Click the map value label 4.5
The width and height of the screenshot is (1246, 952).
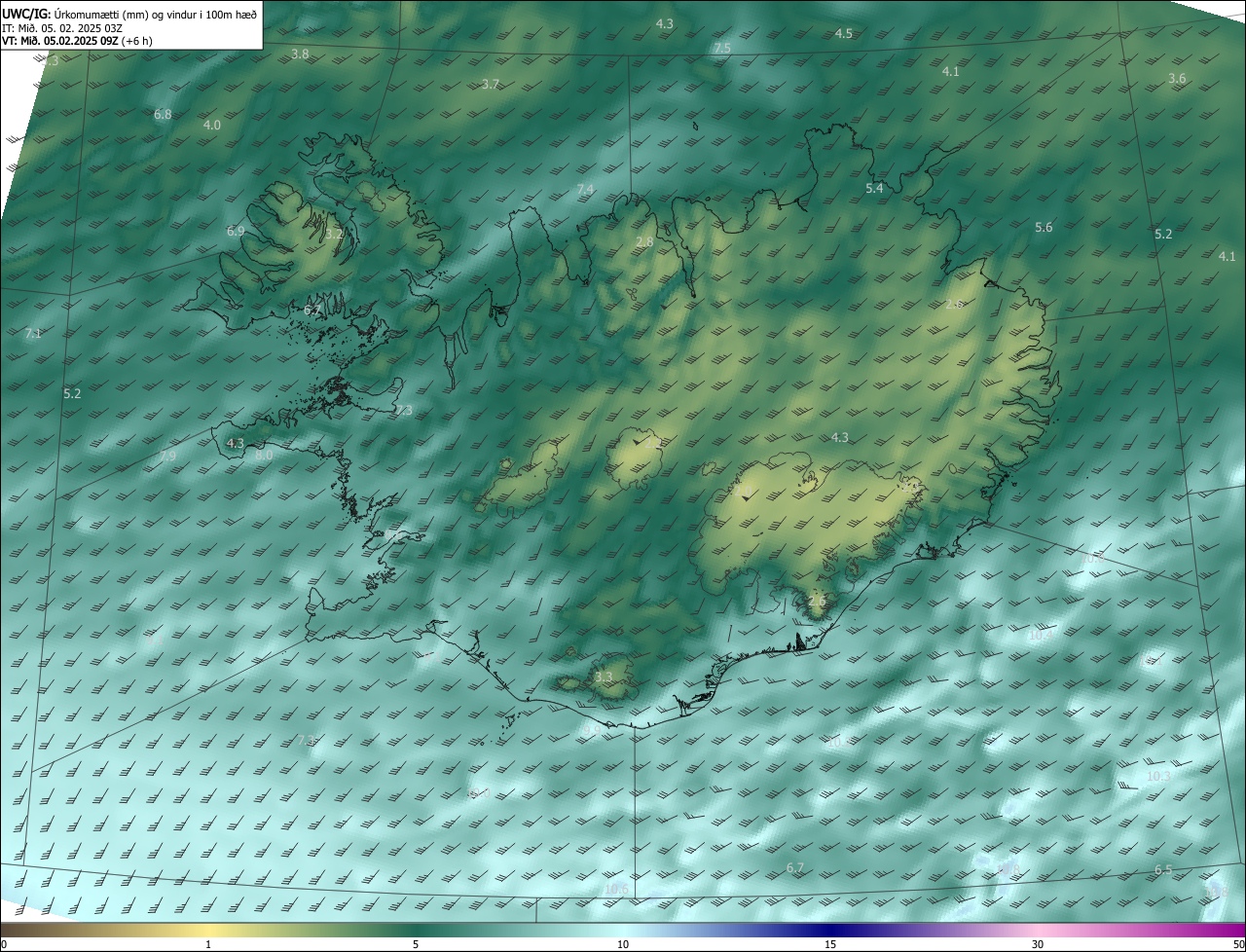(x=844, y=33)
